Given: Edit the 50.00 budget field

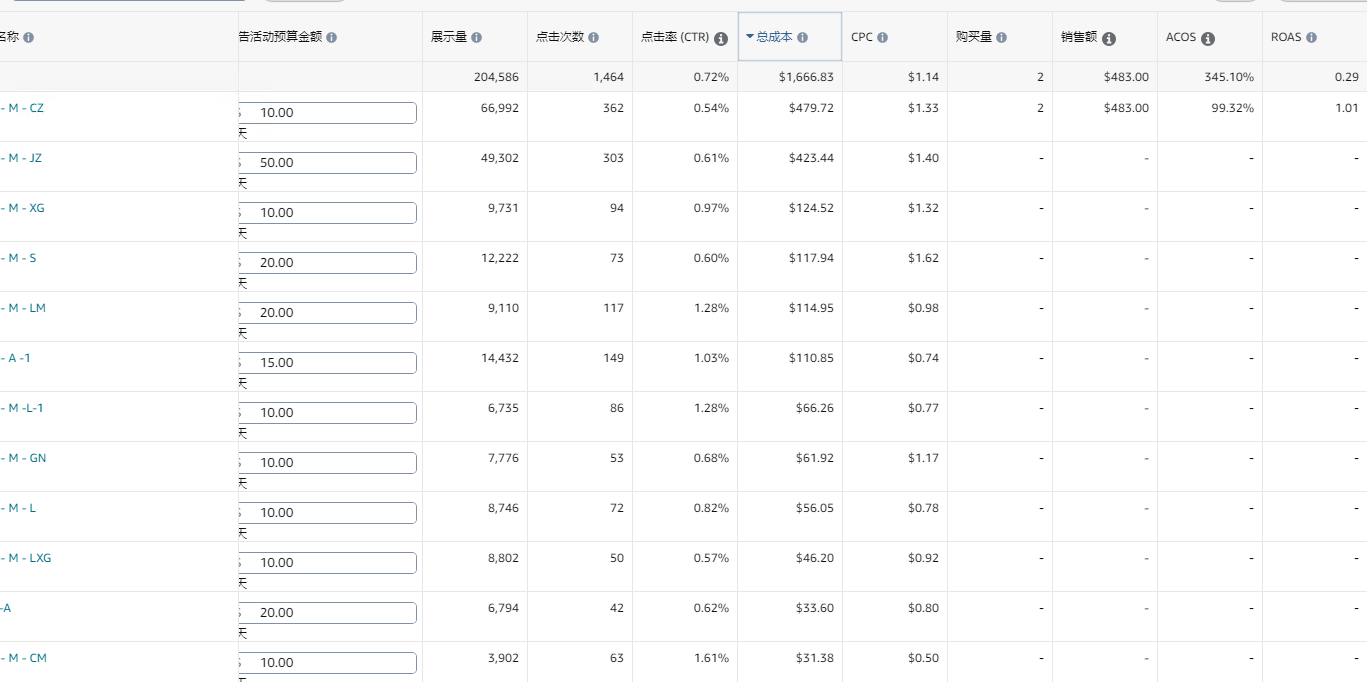Looking at the screenshot, I should coord(330,163).
